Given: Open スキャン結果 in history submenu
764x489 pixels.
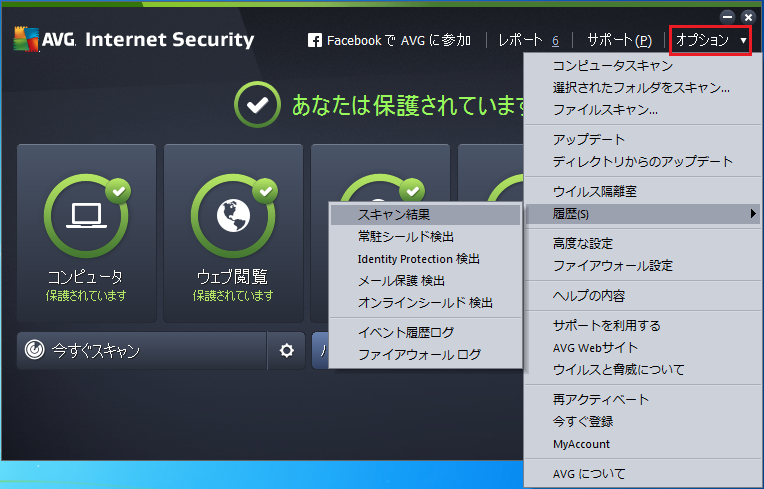Looking at the screenshot, I should 425,215.
